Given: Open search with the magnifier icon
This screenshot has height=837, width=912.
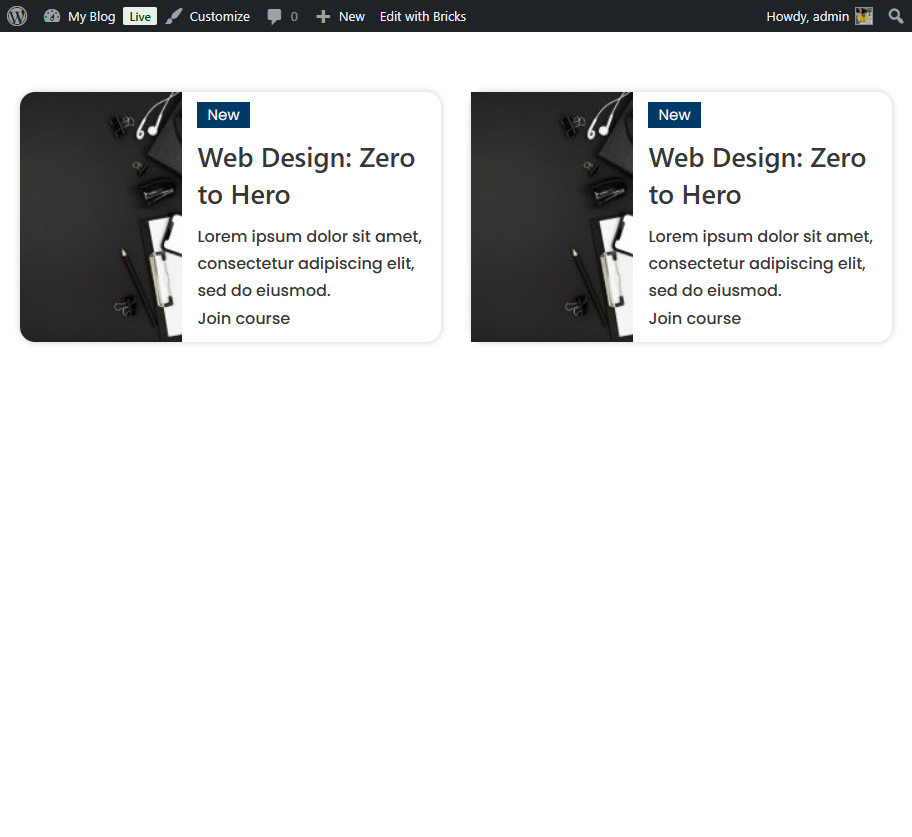Looking at the screenshot, I should [895, 16].
